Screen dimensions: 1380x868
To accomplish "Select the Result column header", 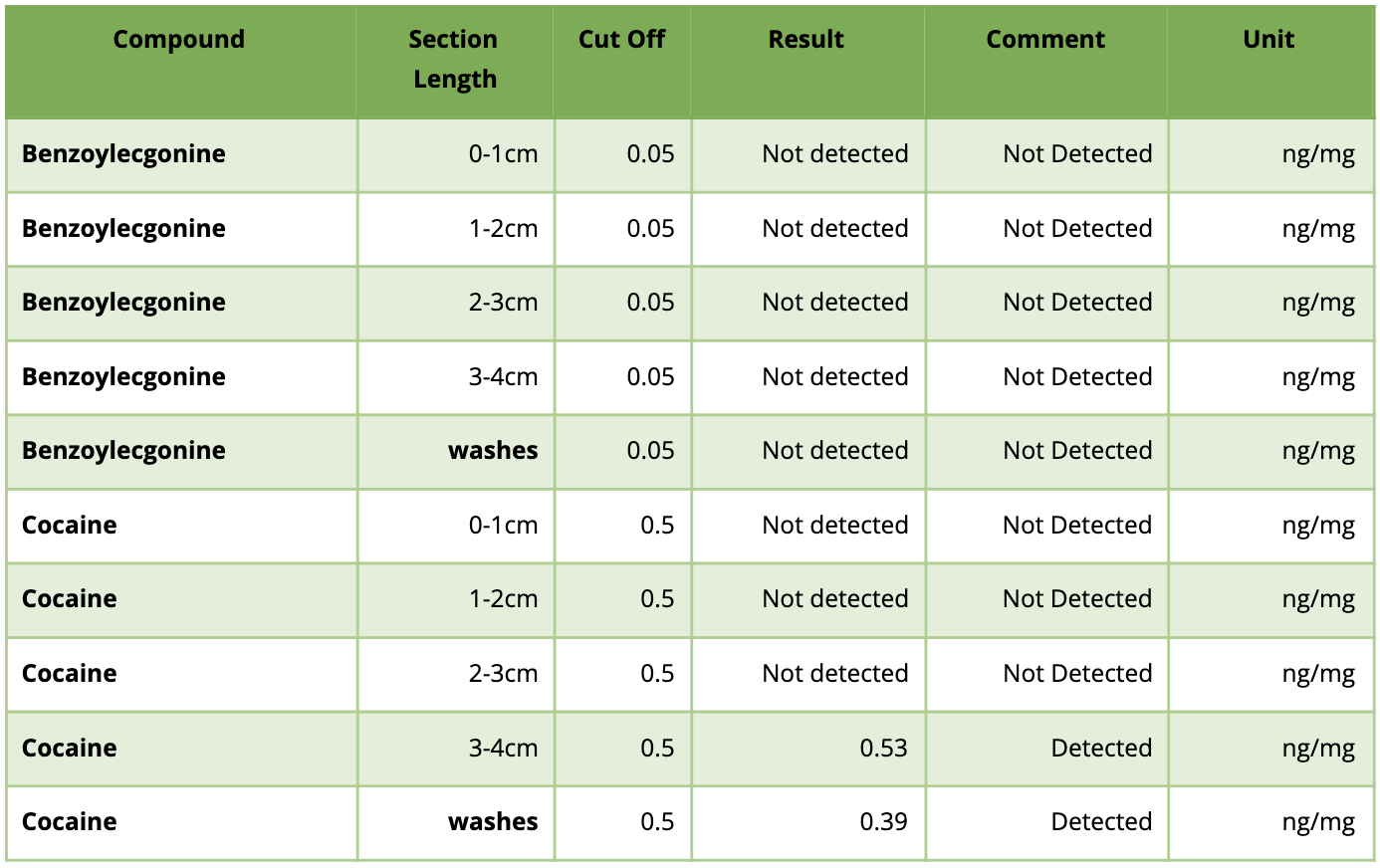I will click(x=805, y=40).
